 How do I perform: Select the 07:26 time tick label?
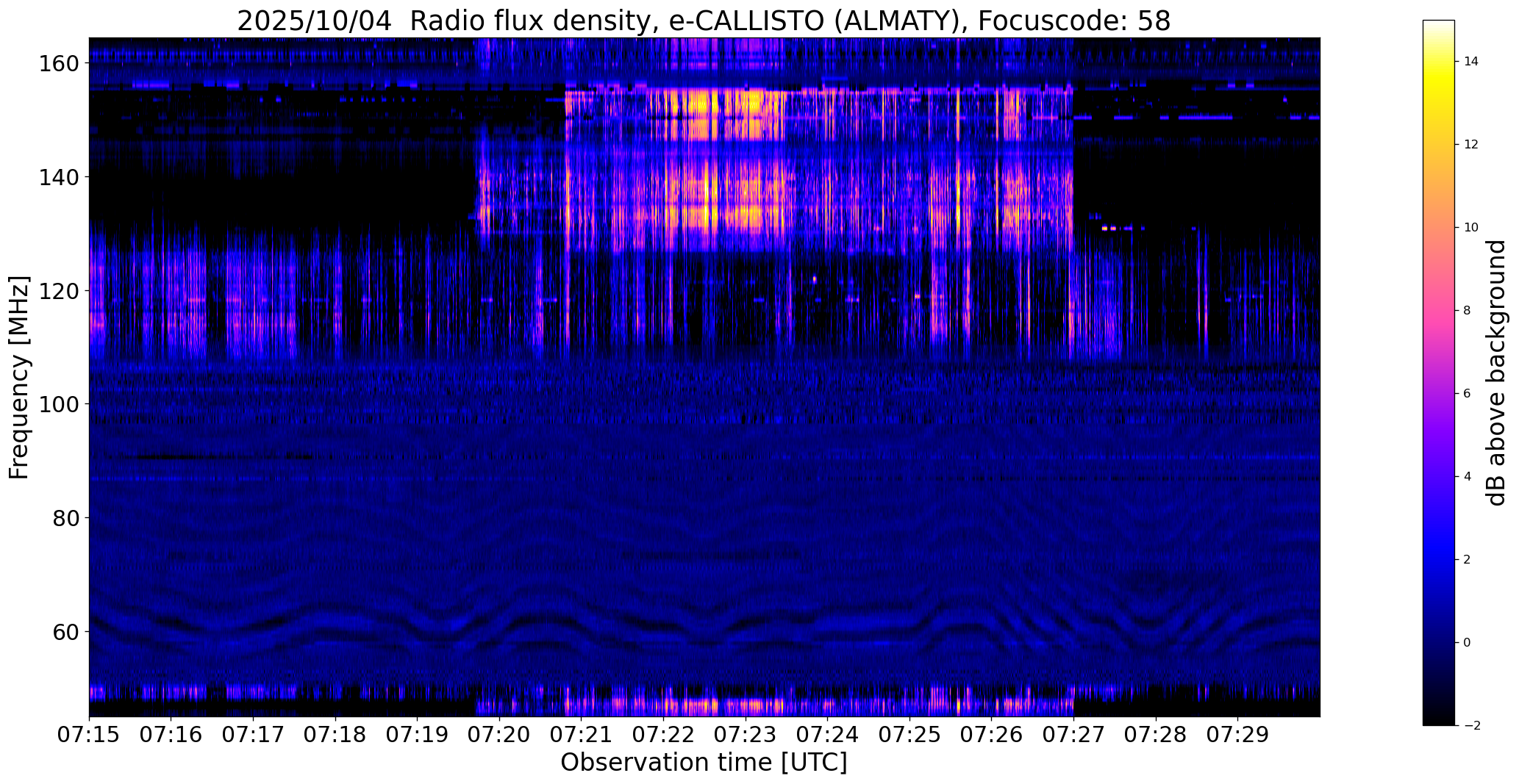coord(992,736)
